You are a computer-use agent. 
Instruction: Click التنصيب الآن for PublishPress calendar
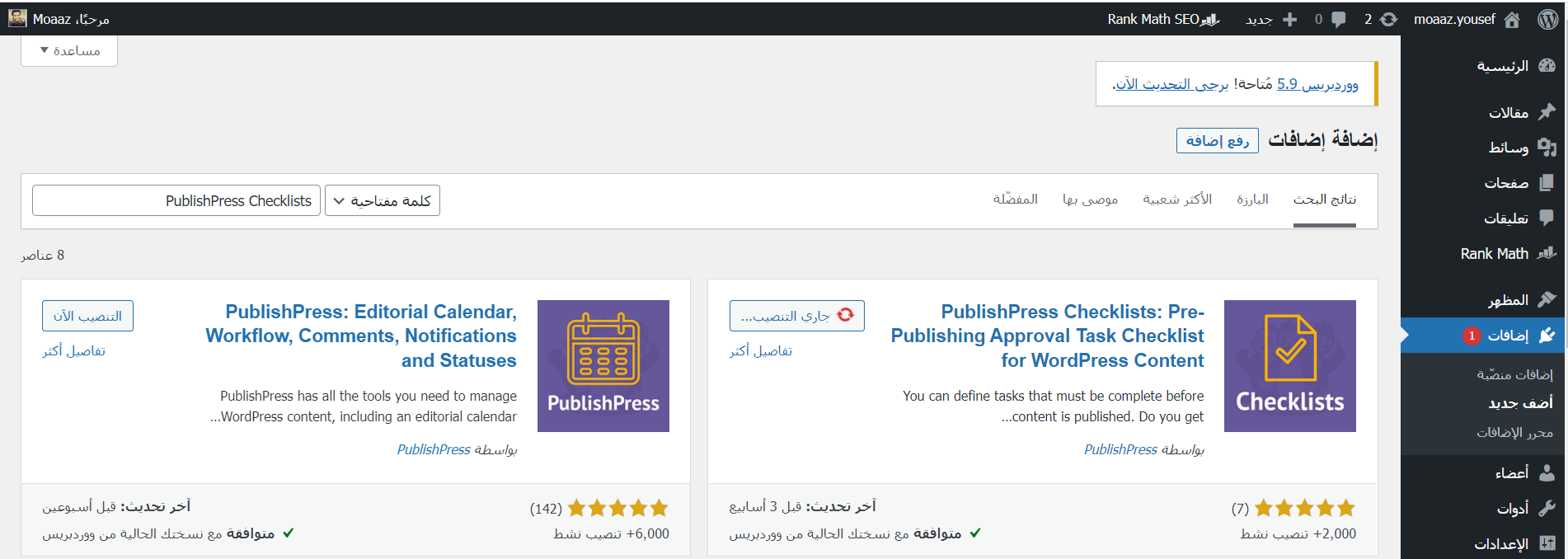(87, 316)
